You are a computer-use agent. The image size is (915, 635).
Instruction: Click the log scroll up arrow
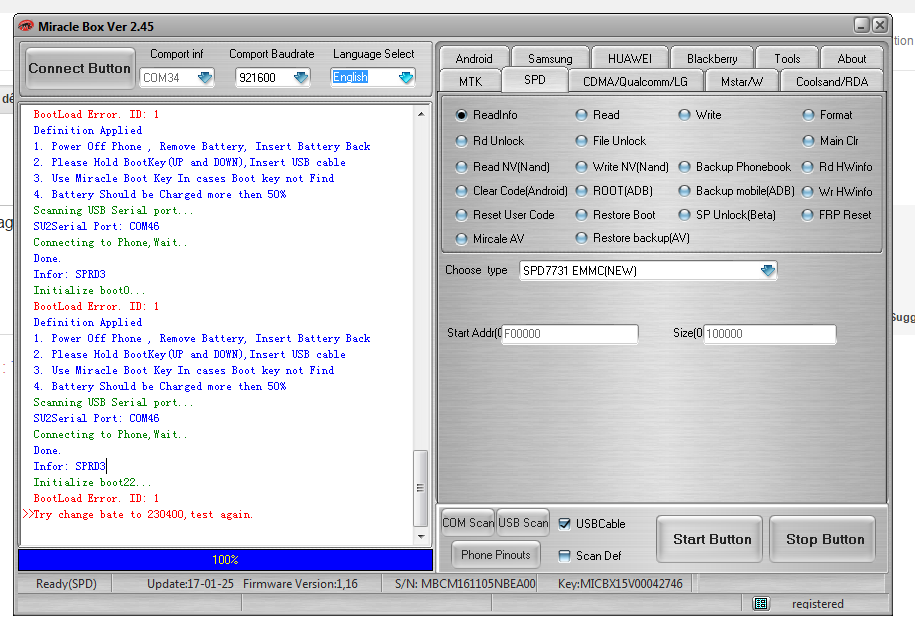(421, 114)
